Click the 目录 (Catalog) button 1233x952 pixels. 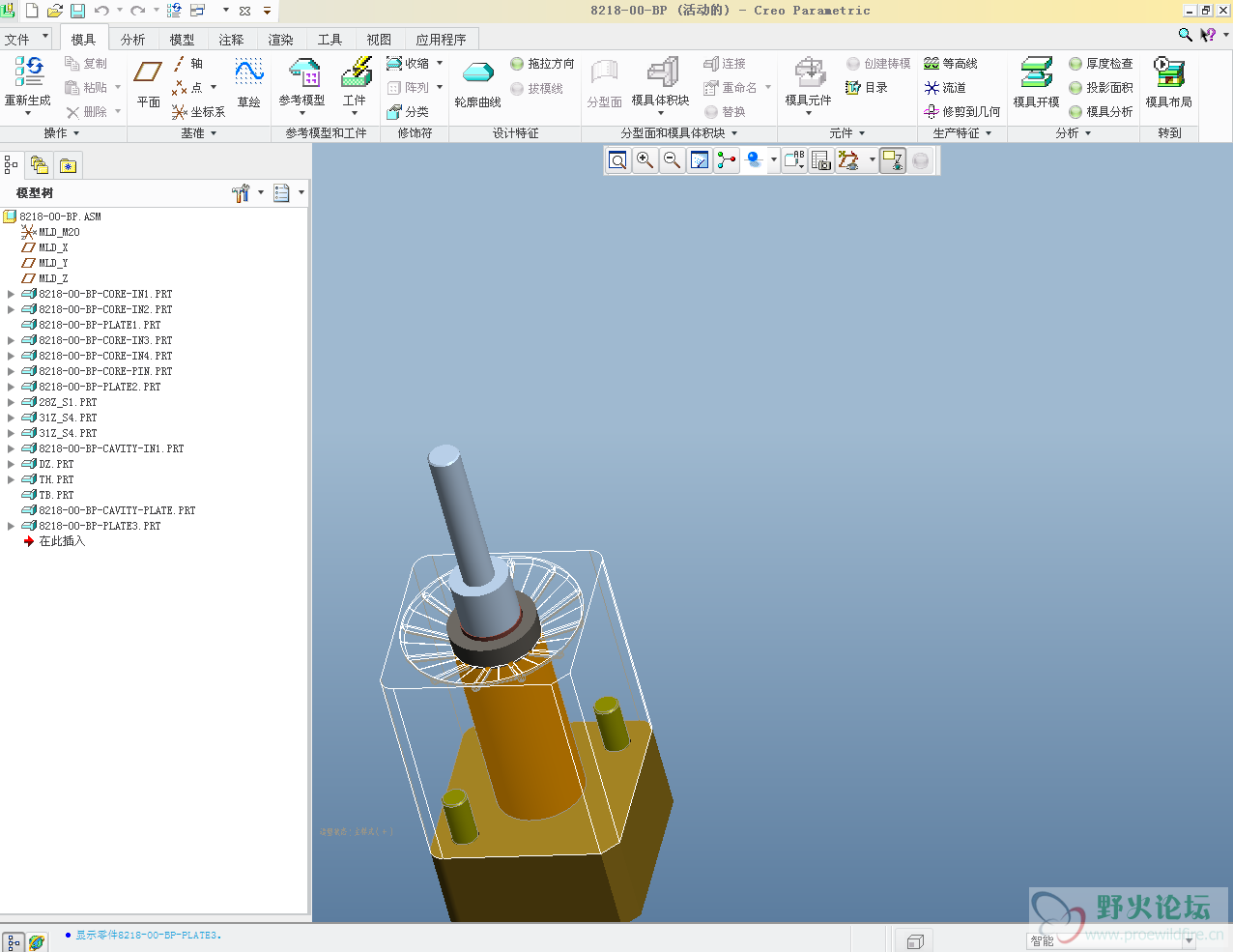(867, 88)
